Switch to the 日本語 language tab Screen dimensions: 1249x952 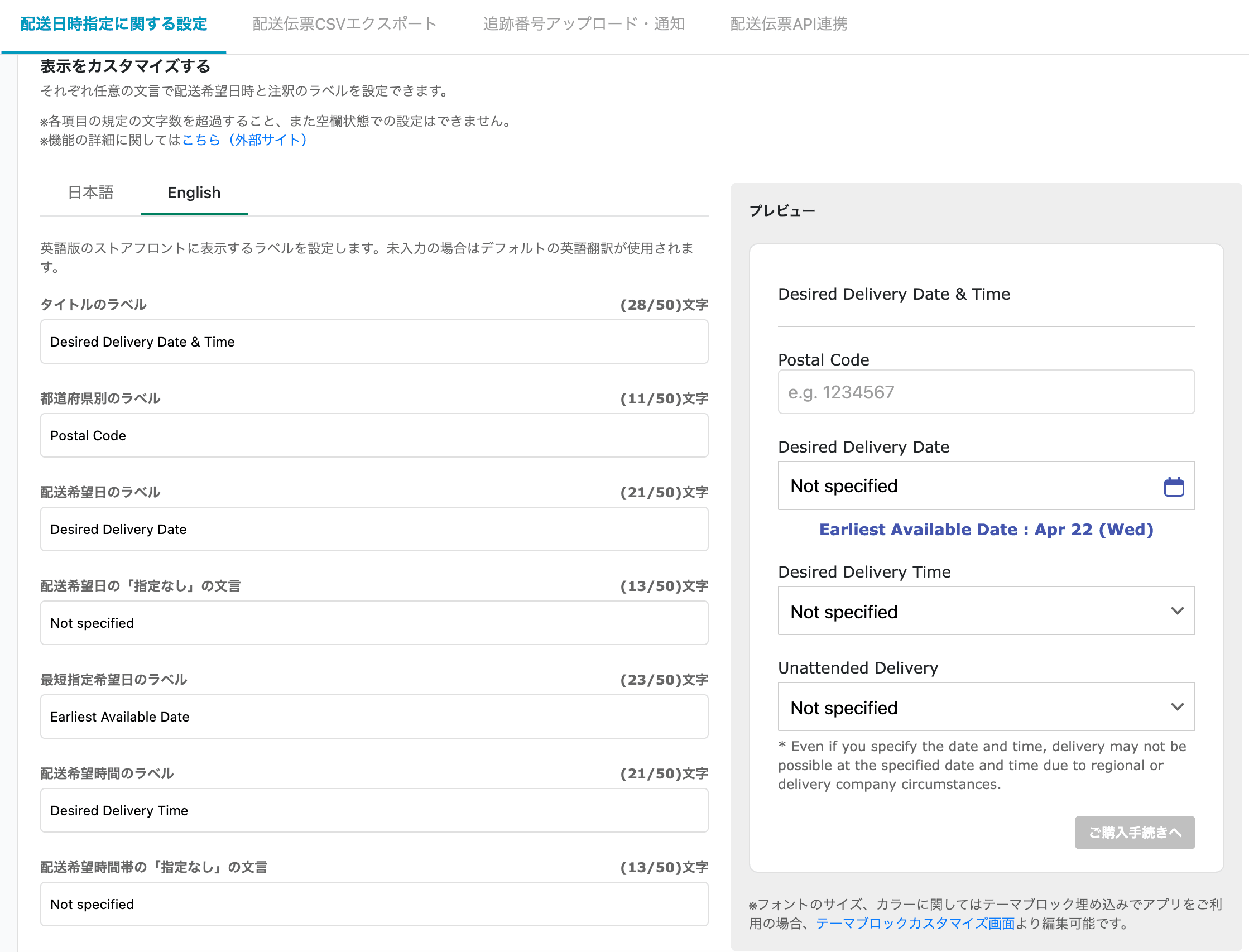tap(90, 193)
